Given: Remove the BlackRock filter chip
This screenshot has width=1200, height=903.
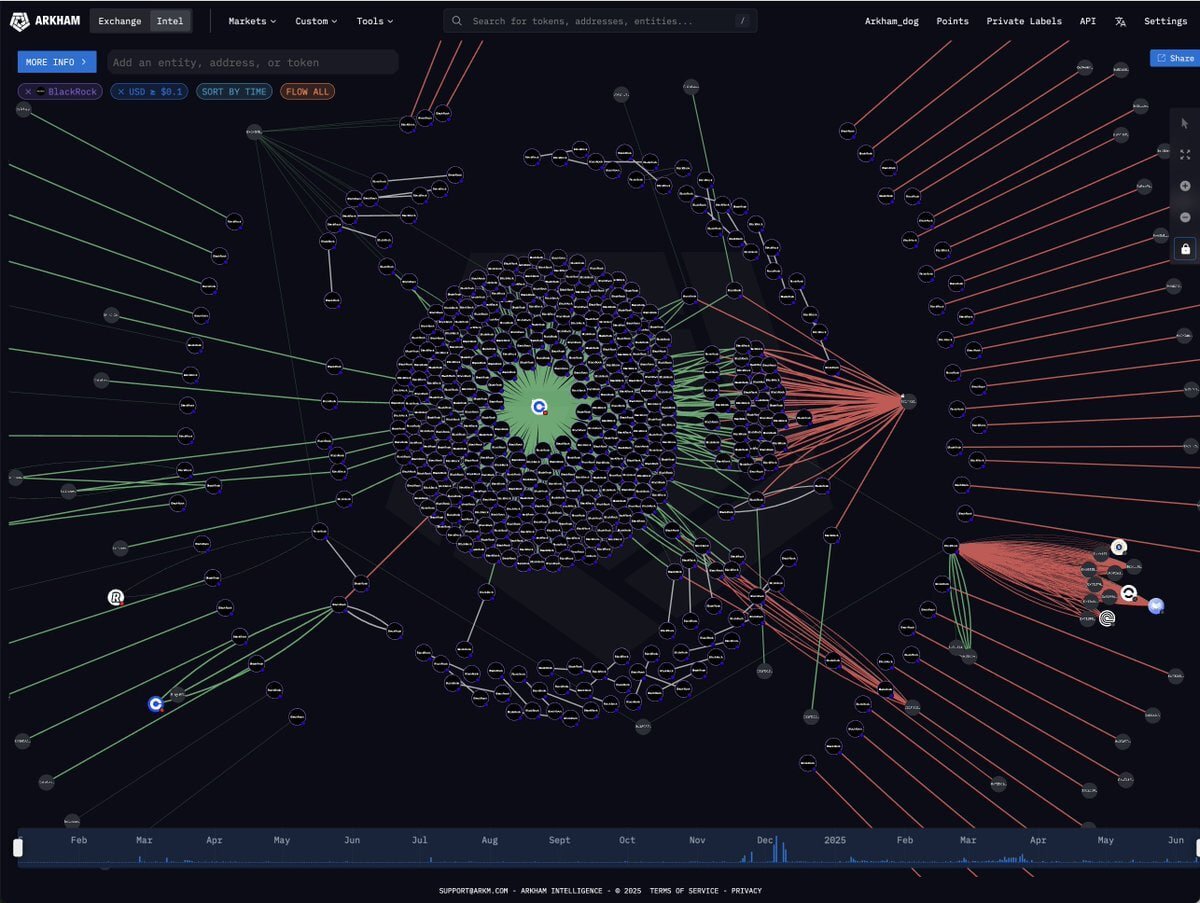Looking at the screenshot, I should [28, 92].
